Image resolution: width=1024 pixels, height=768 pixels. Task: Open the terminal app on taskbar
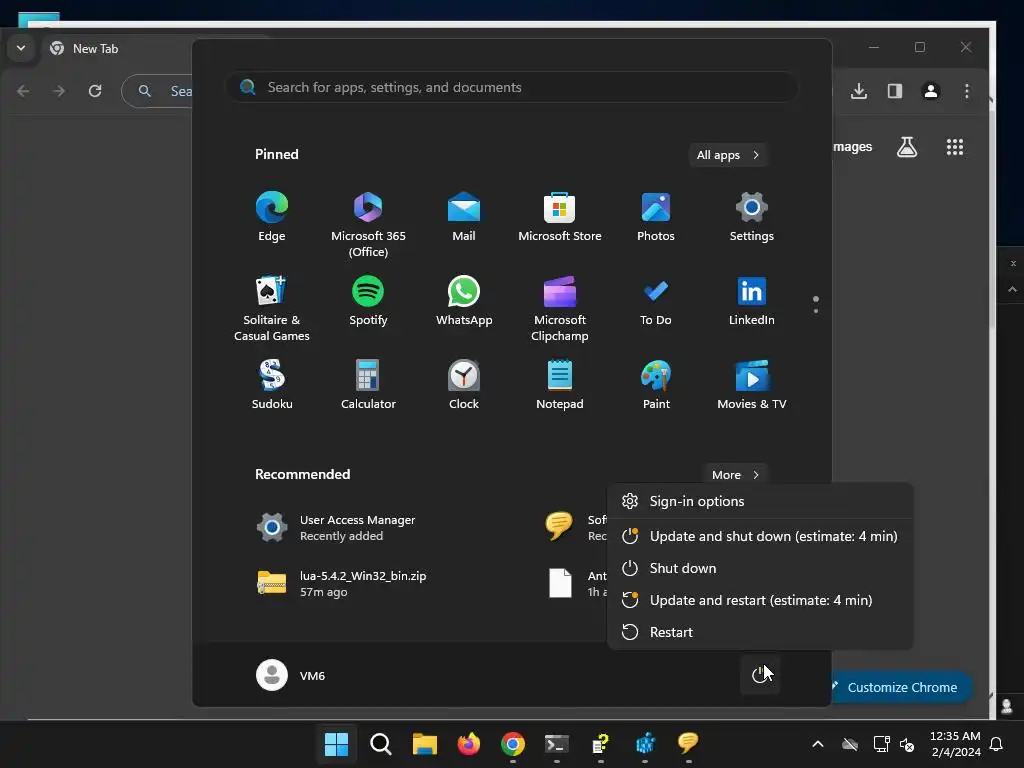[x=556, y=744]
